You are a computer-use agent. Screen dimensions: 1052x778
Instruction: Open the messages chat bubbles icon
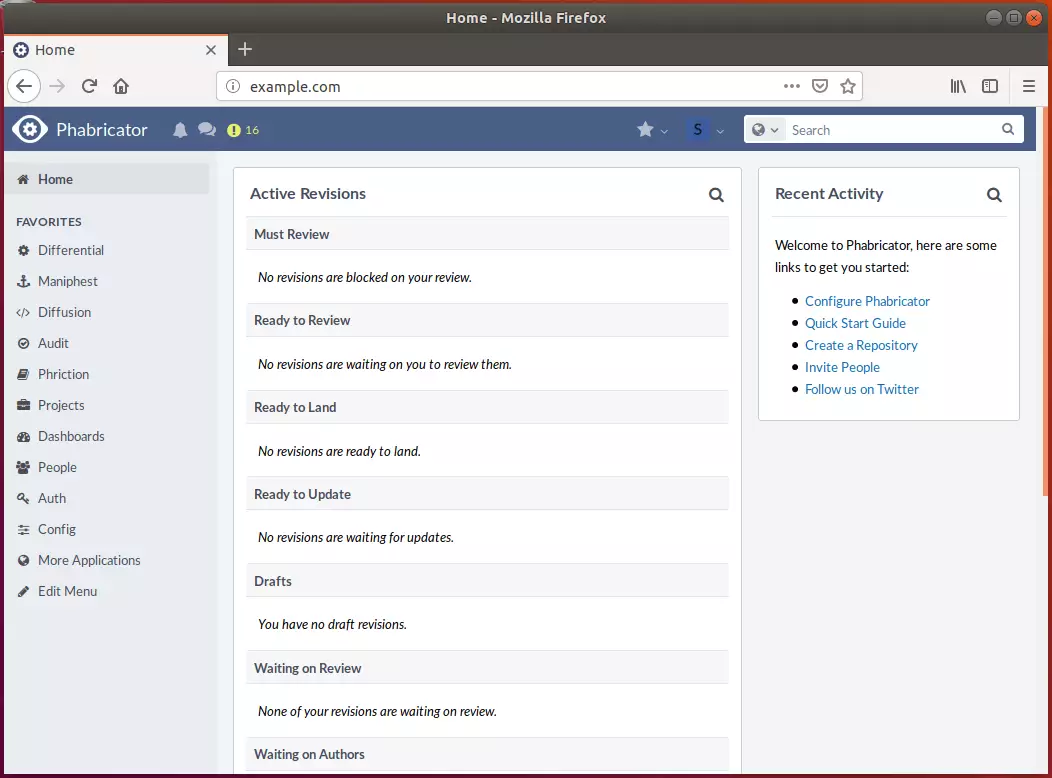point(207,129)
